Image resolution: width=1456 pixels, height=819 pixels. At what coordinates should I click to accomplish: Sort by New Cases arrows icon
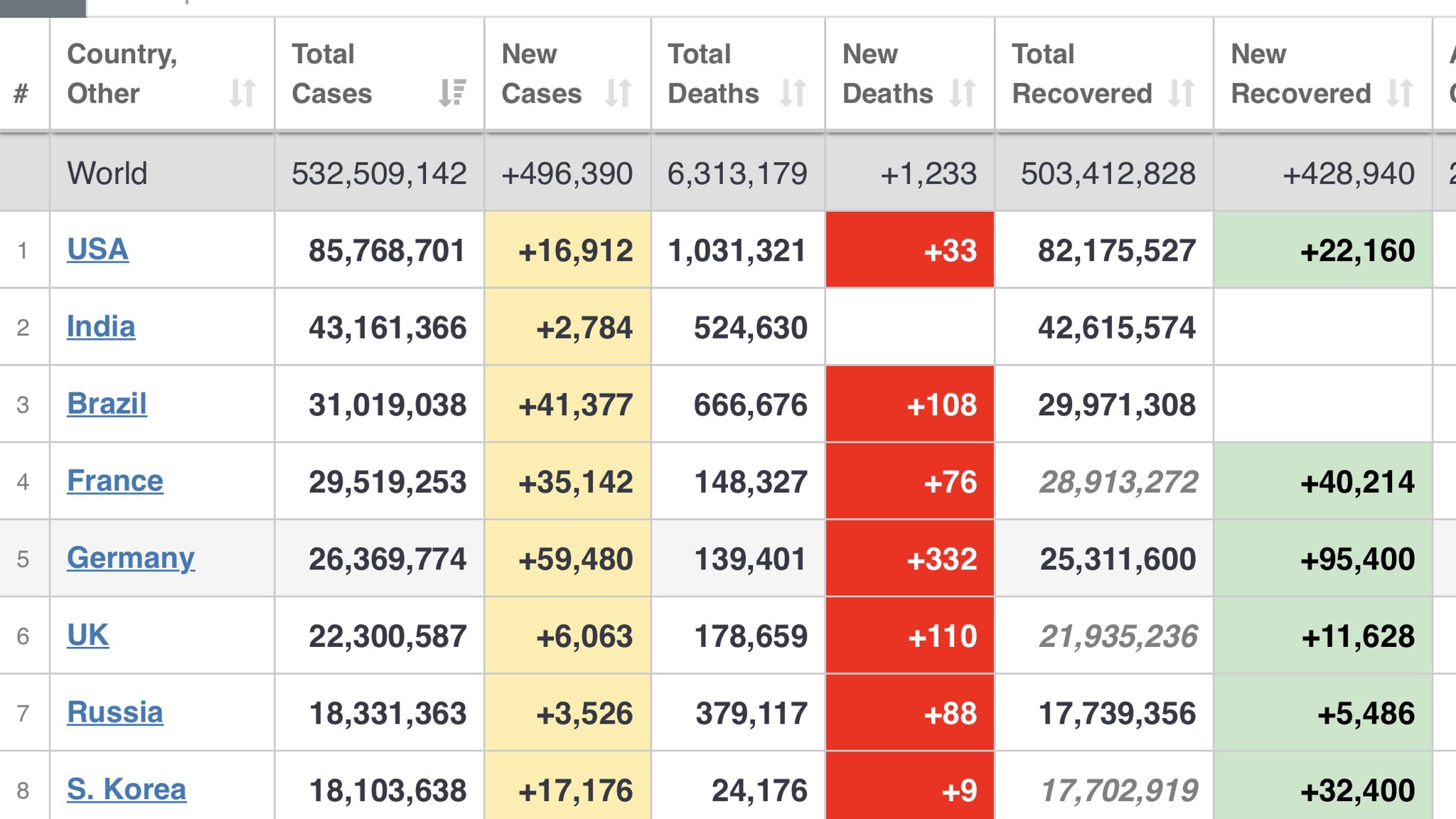point(618,93)
